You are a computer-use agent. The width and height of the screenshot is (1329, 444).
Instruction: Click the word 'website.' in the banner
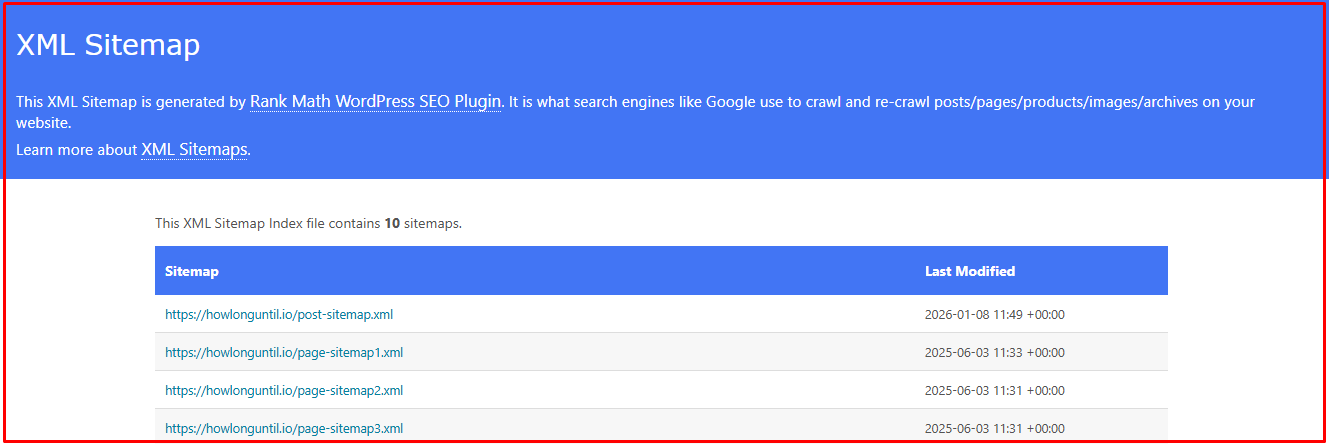[44, 124]
